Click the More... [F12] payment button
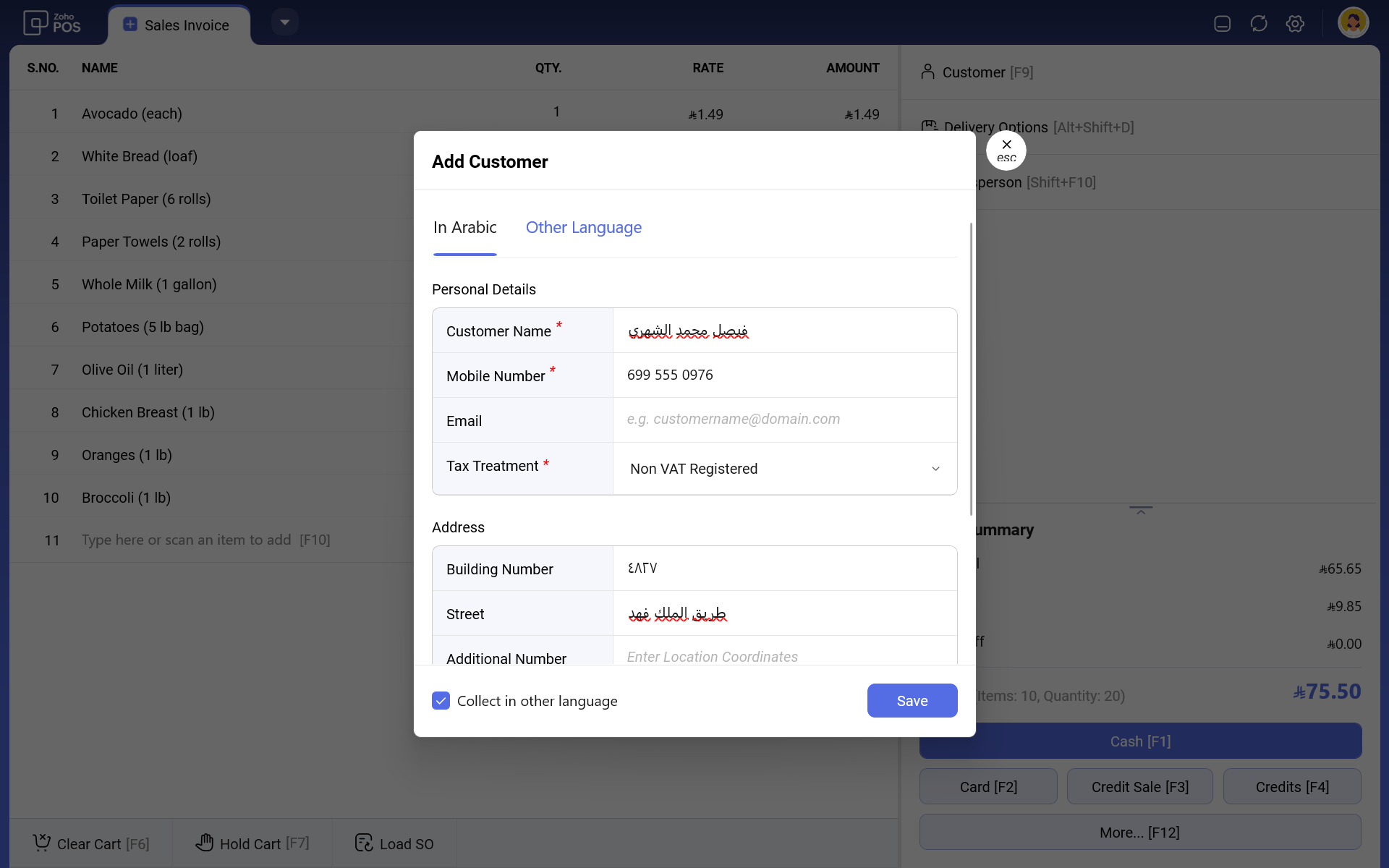 (x=1139, y=832)
